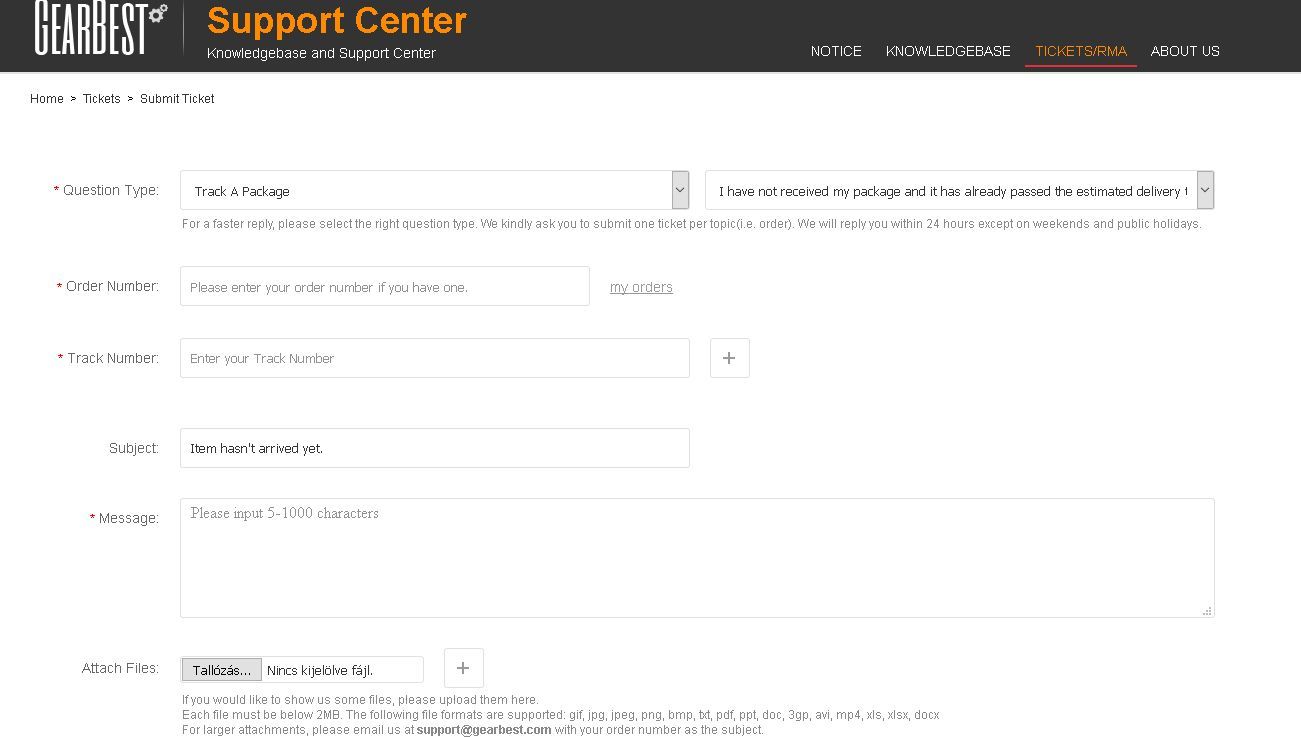Add another attachment with plus icon
Screen dimensions: 1301x737
[x=463, y=668]
